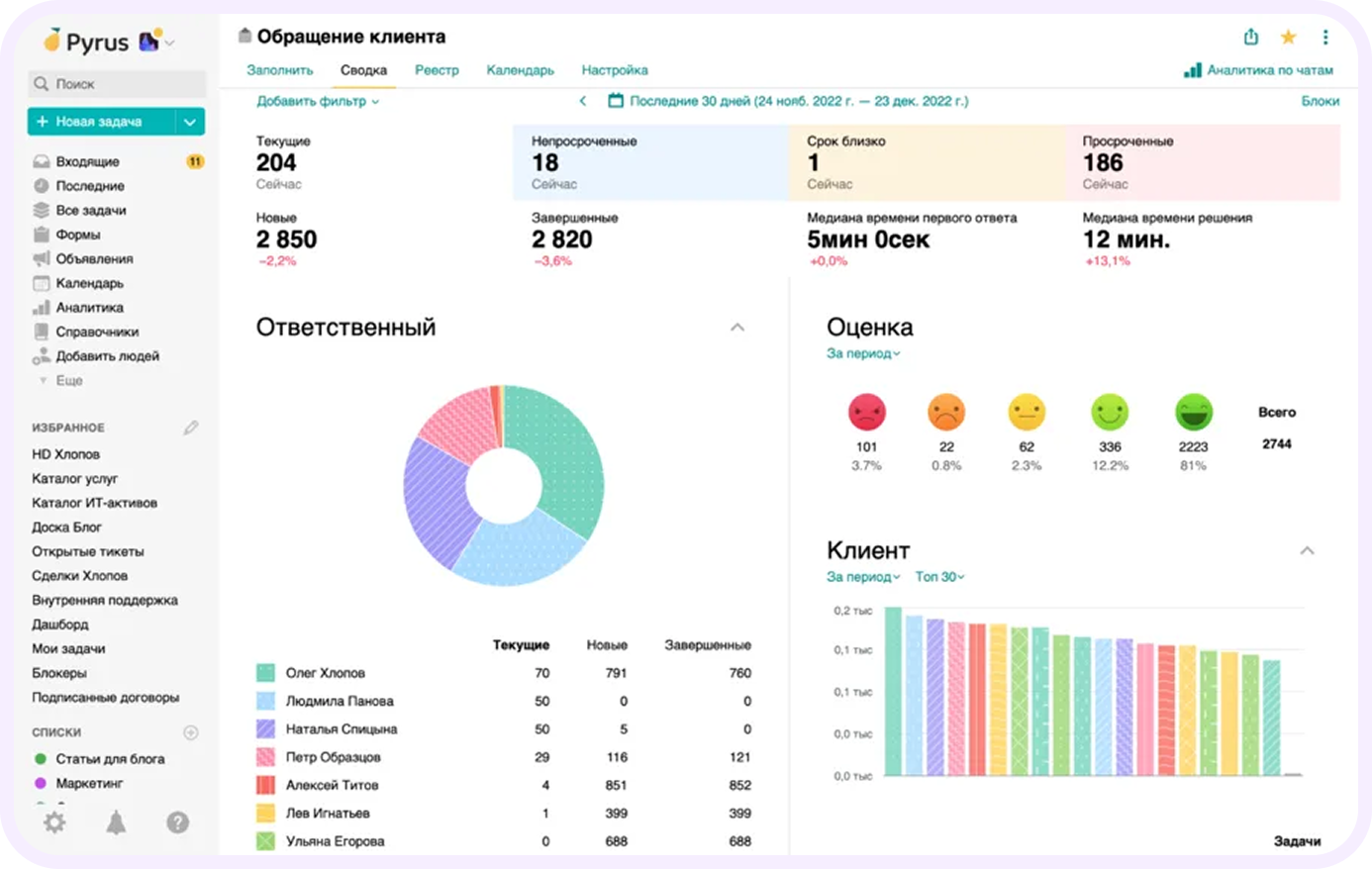The height and width of the screenshot is (869, 1372).
Task: Switch to the Реестр tab
Action: 437,70
